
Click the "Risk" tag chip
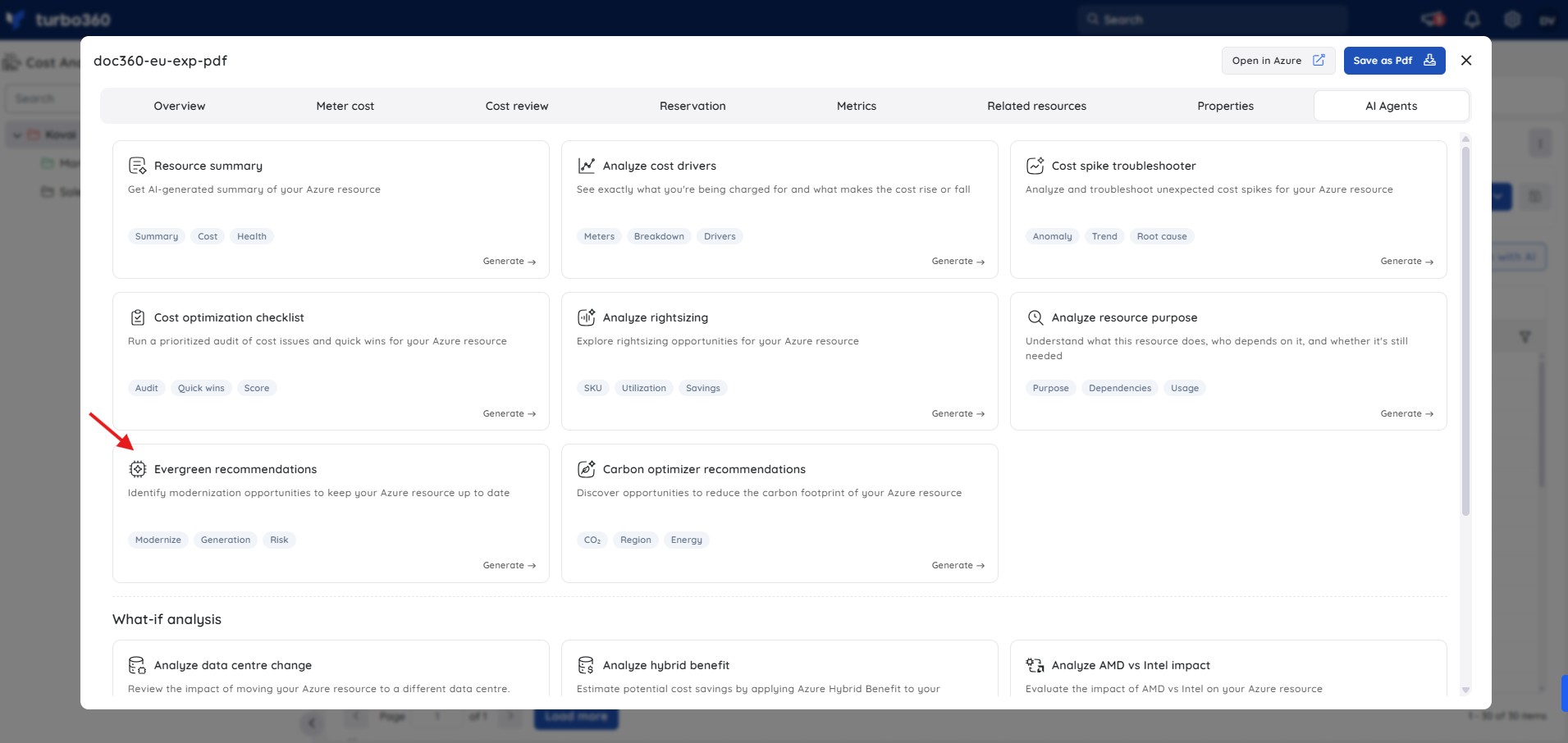[x=279, y=540]
